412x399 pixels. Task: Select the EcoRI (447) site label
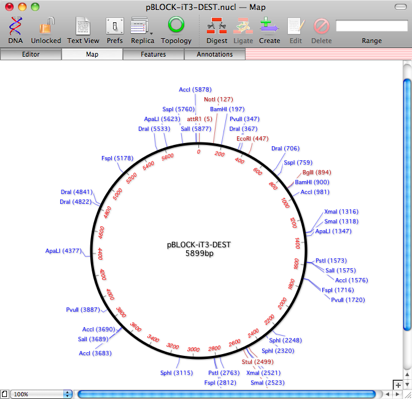coord(252,138)
